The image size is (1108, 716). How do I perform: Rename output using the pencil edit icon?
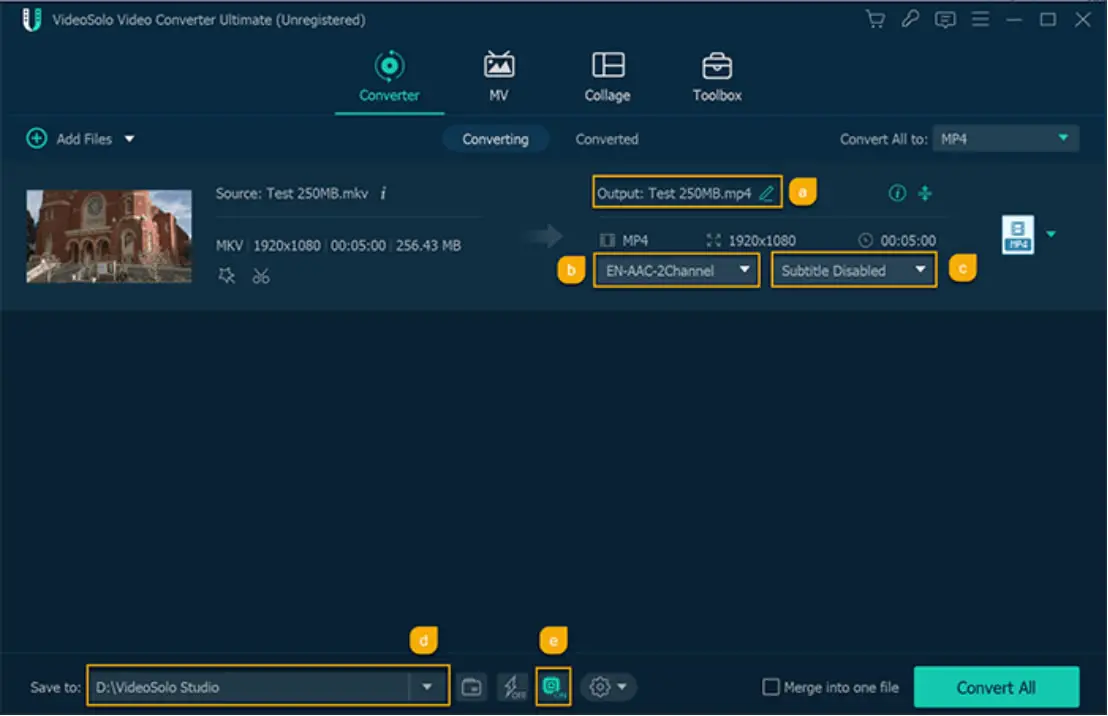point(766,193)
